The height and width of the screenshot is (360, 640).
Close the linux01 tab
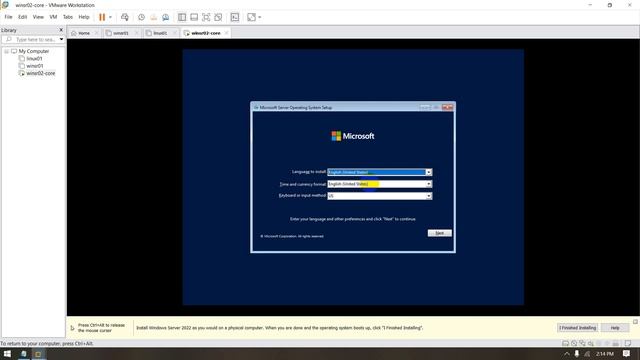tap(175, 33)
